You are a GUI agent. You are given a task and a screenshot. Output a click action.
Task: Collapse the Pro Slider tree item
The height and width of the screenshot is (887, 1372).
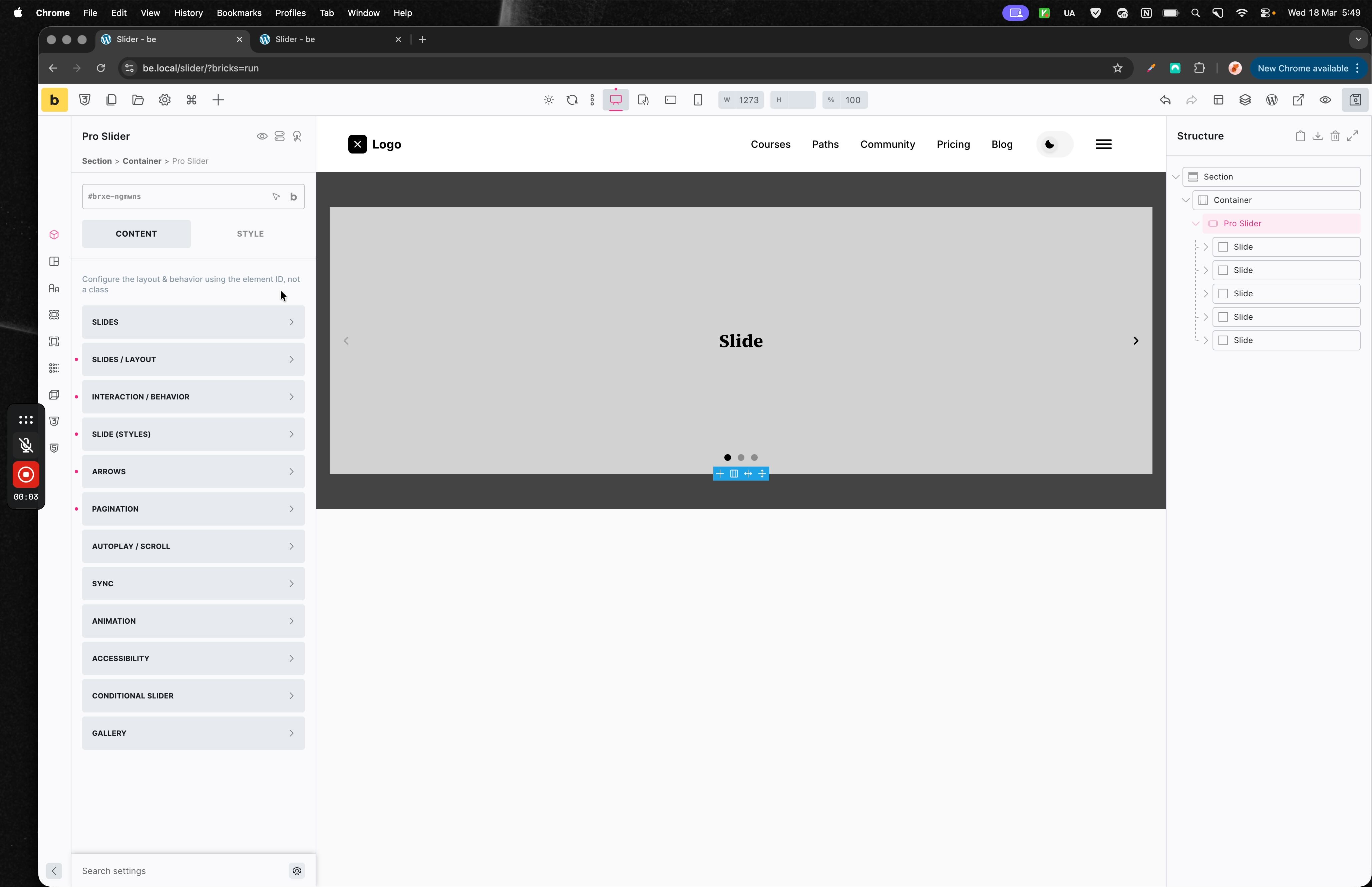[1196, 224]
